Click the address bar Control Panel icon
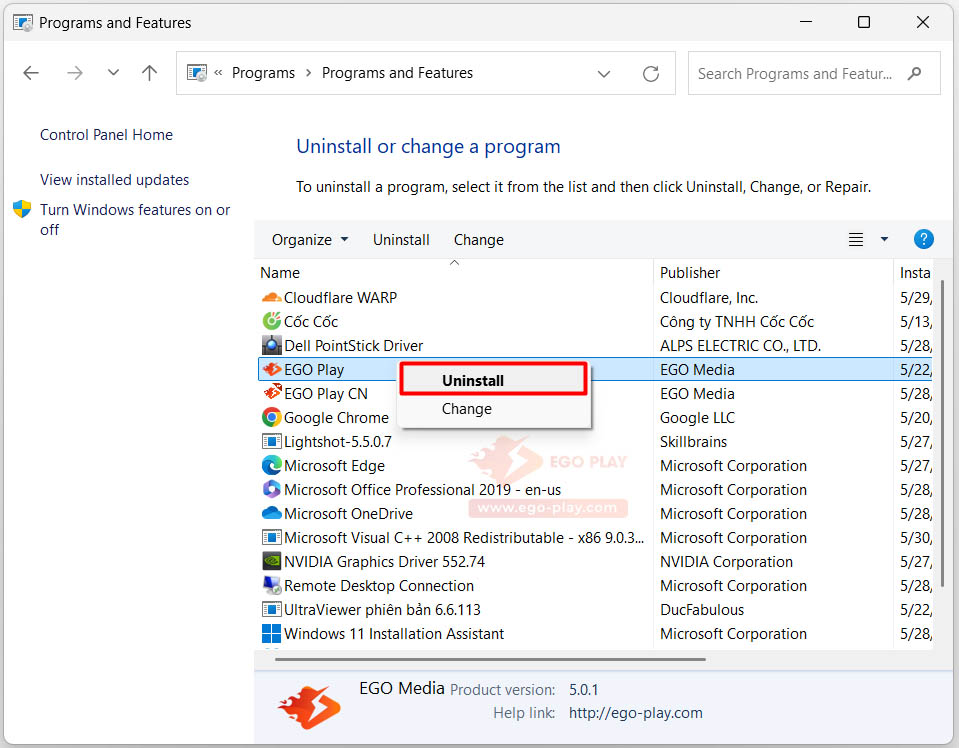959x748 pixels. point(196,73)
